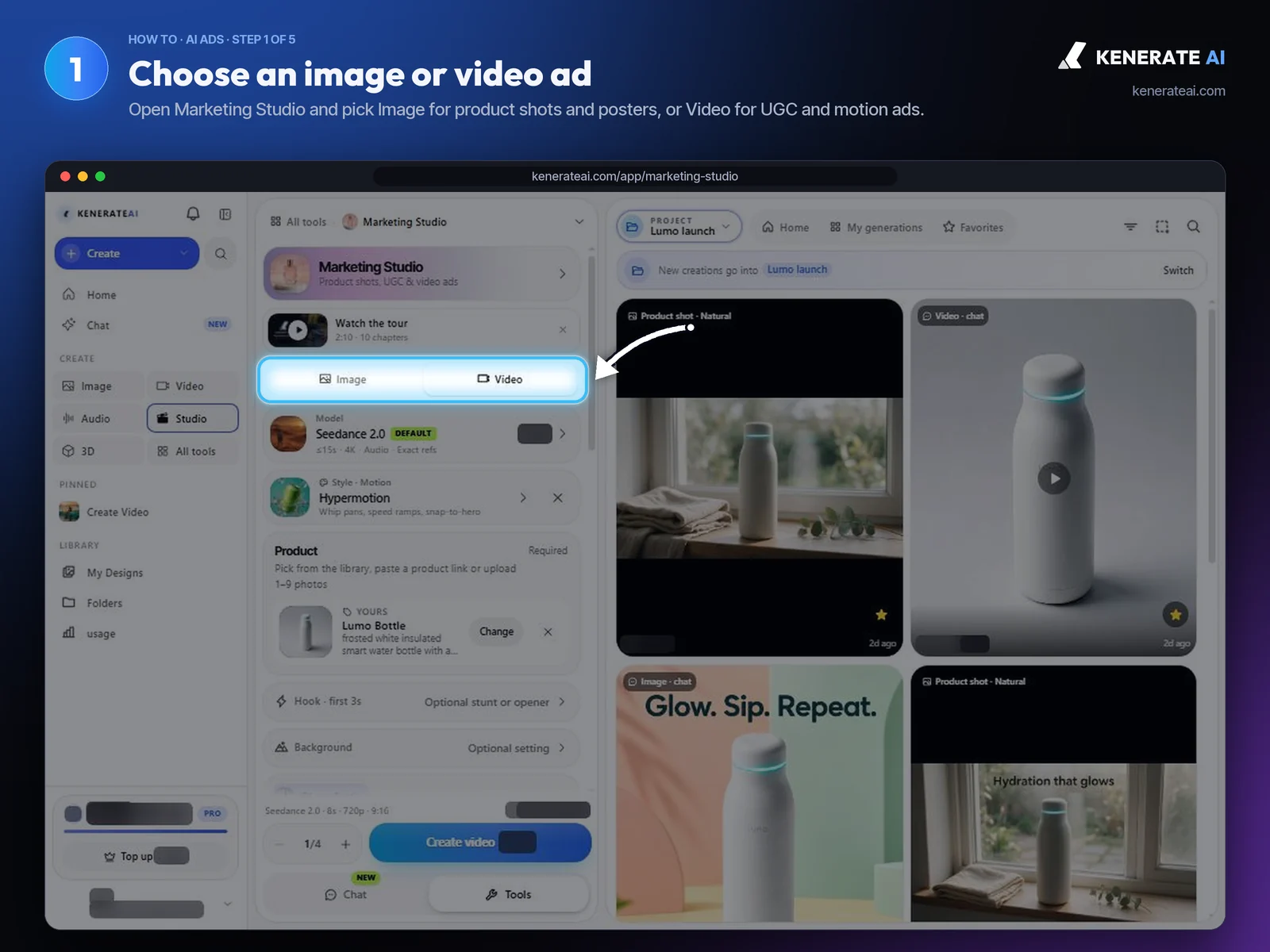Click All tools in the breadcrumb
1270x952 pixels.
click(298, 222)
